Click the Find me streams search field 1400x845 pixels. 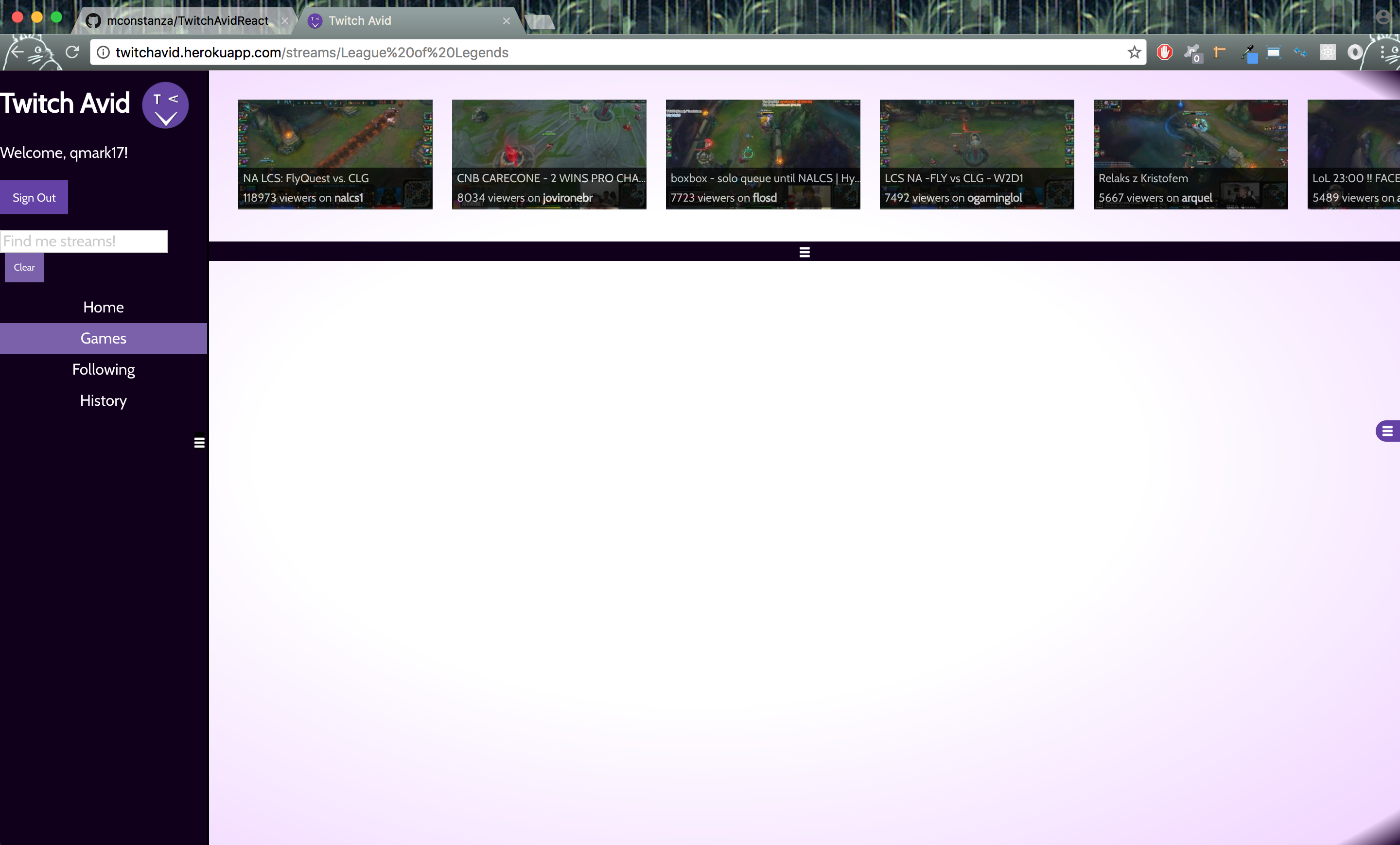(x=84, y=241)
